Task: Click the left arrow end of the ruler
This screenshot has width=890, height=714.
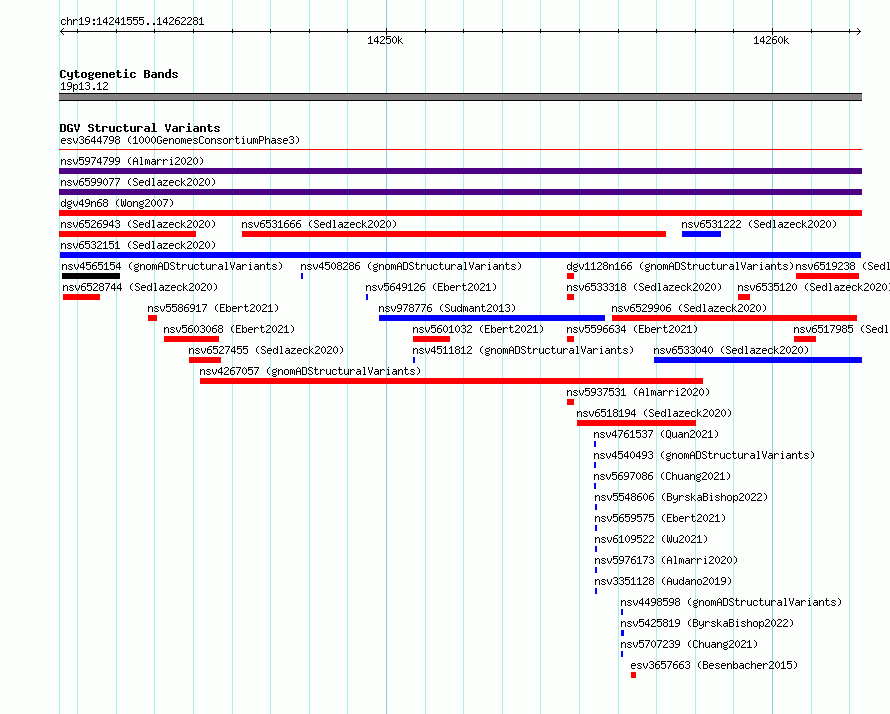Action: point(62,32)
